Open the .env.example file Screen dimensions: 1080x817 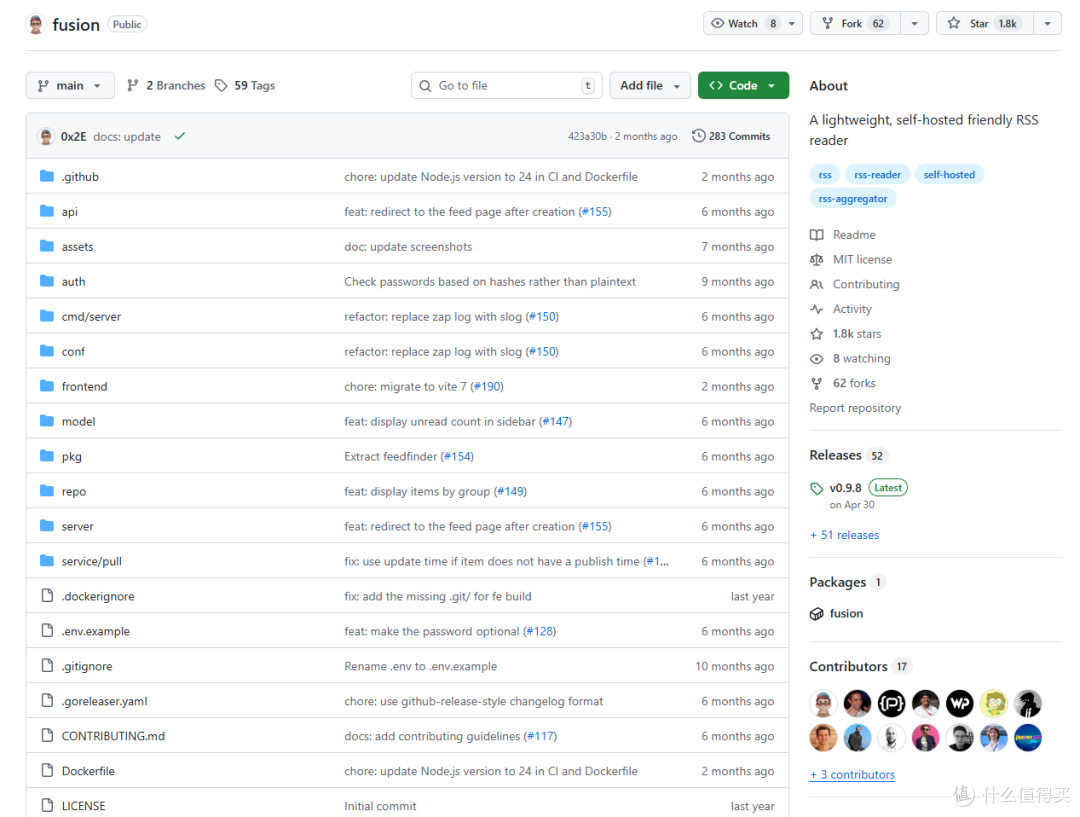96,632
